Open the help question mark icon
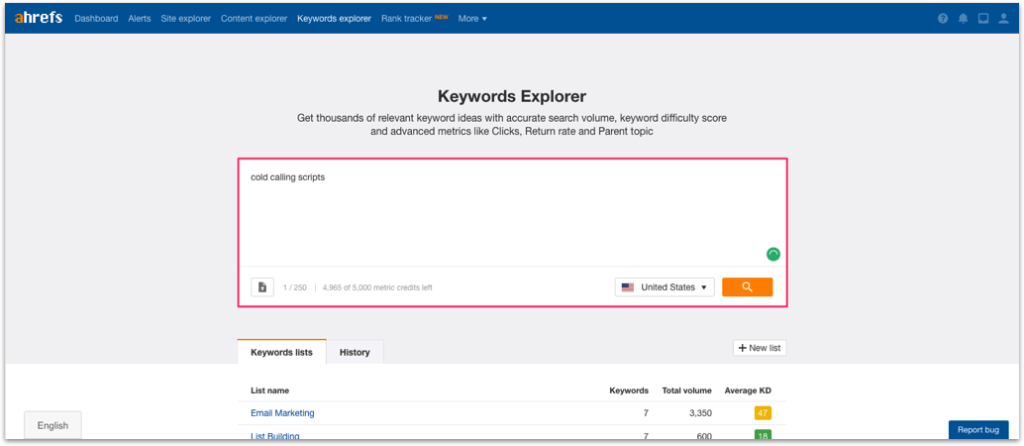The image size is (1024, 446). pos(942,18)
